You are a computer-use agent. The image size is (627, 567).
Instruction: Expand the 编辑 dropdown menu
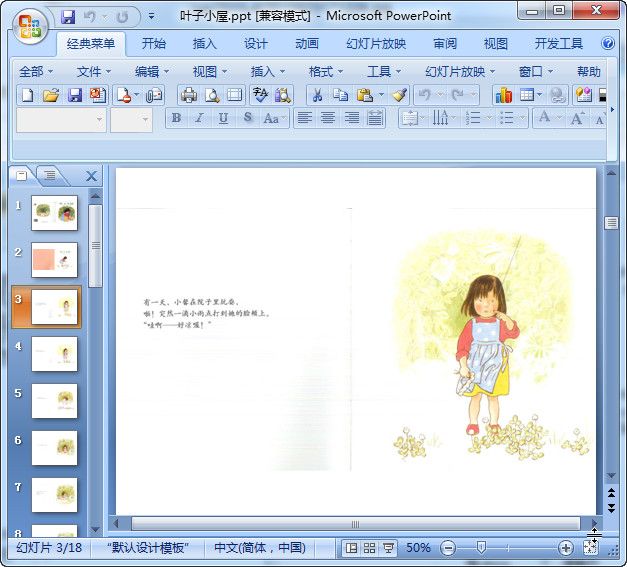click(x=152, y=72)
